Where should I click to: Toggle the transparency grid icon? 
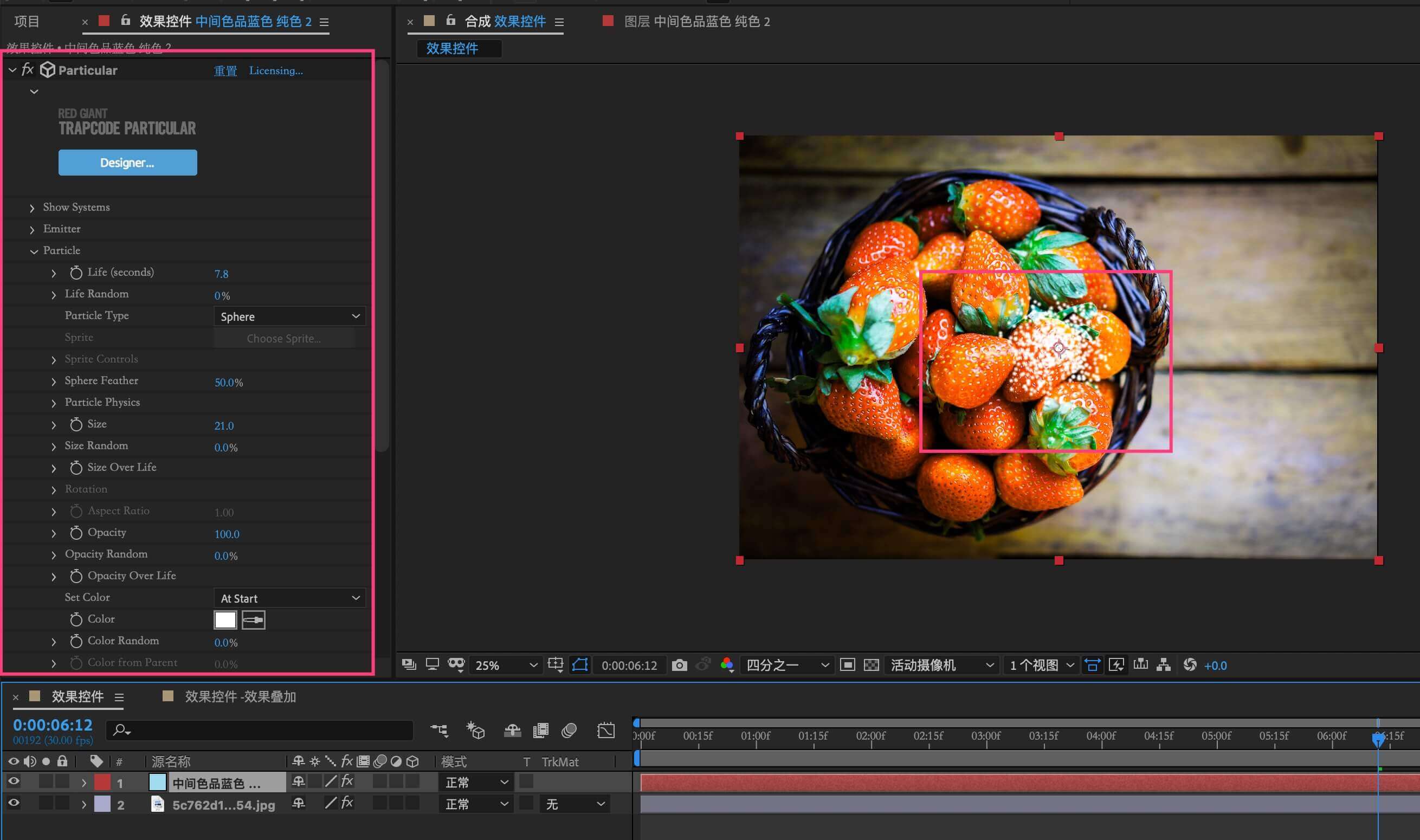tap(871, 665)
